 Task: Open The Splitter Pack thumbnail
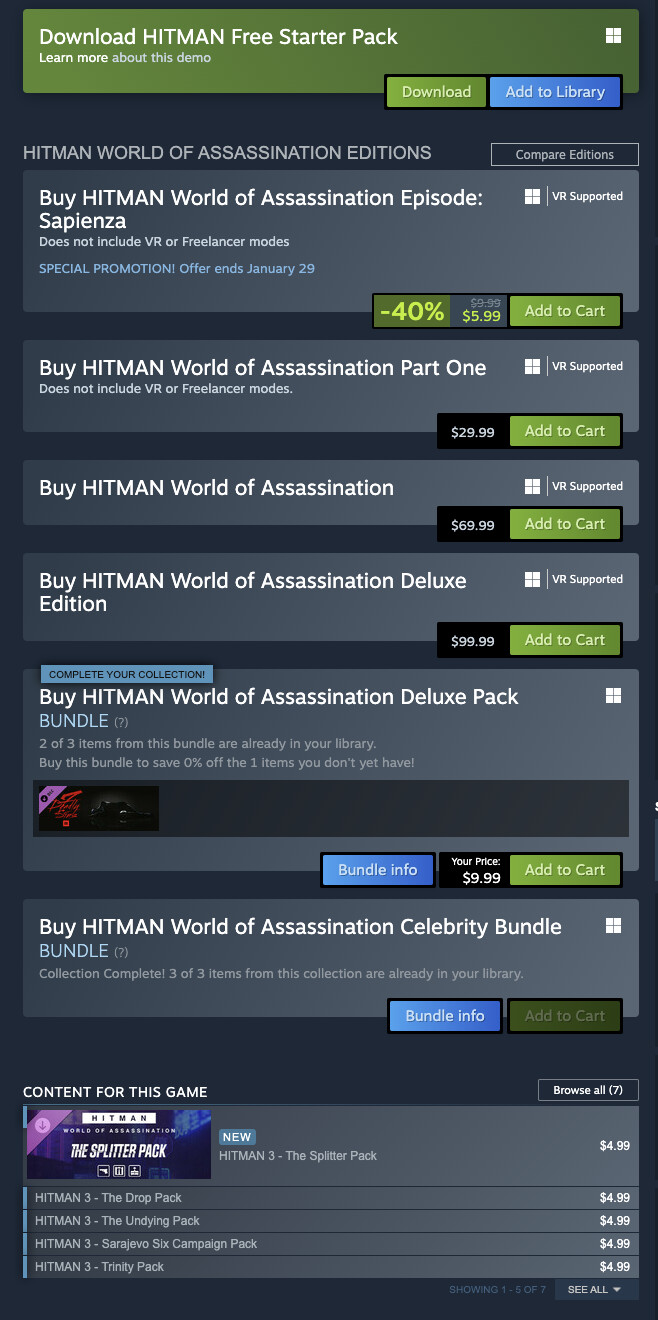pos(119,1144)
